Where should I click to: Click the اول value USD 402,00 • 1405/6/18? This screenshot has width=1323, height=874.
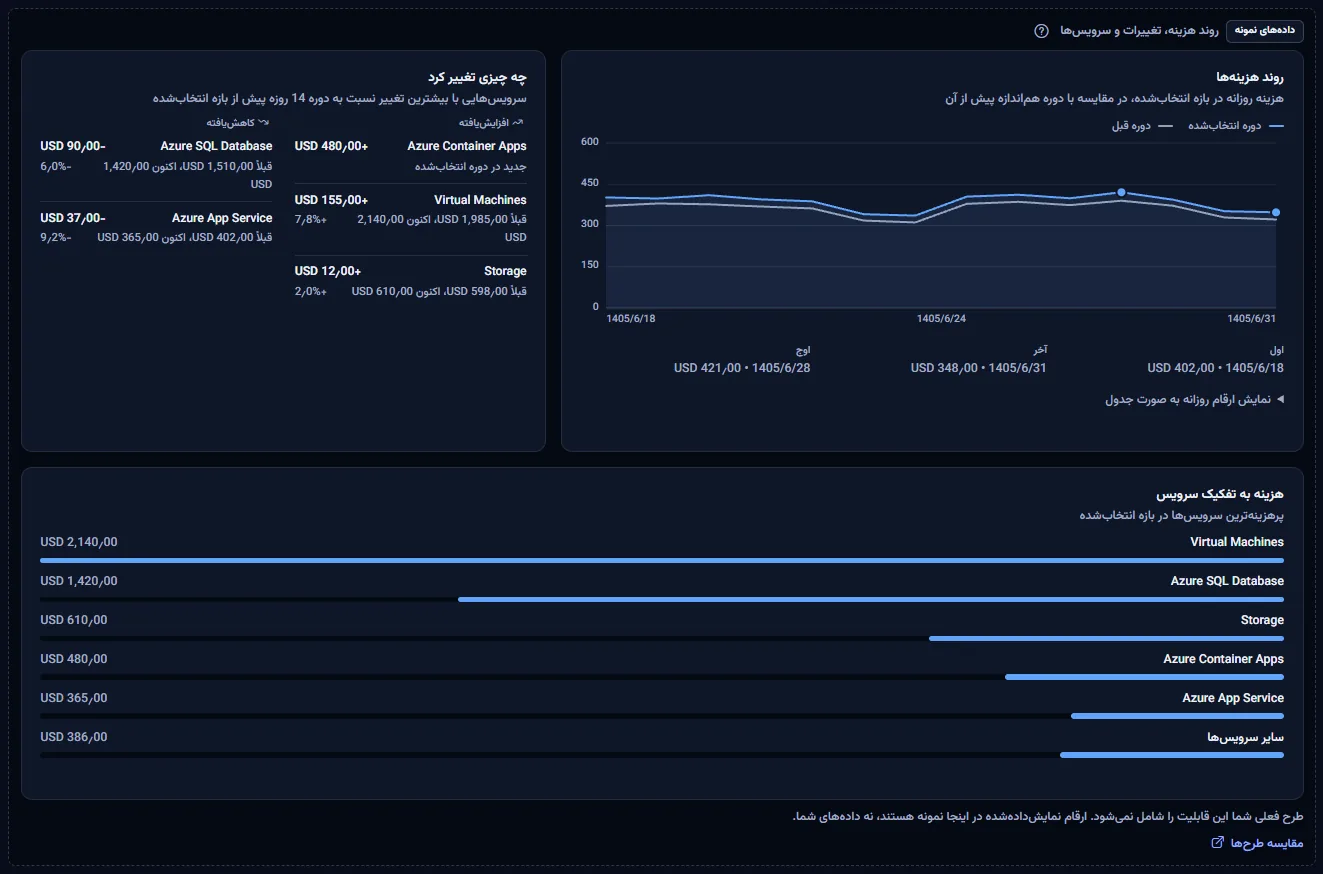(x=1215, y=368)
